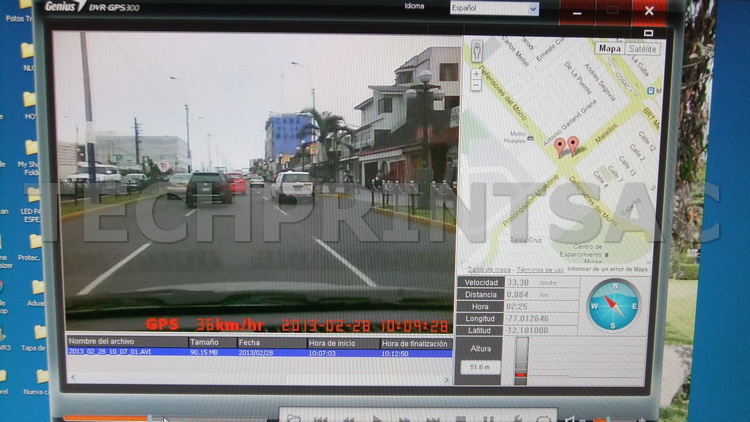
Task: Click the Longitud value -77.012646
Action: coord(527,319)
